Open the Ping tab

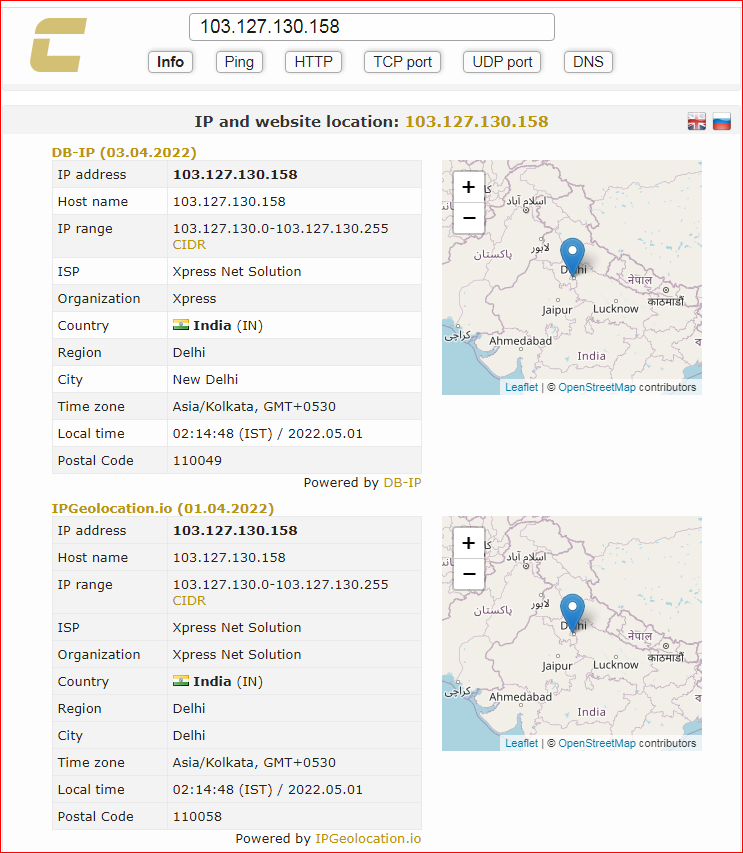click(x=239, y=62)
